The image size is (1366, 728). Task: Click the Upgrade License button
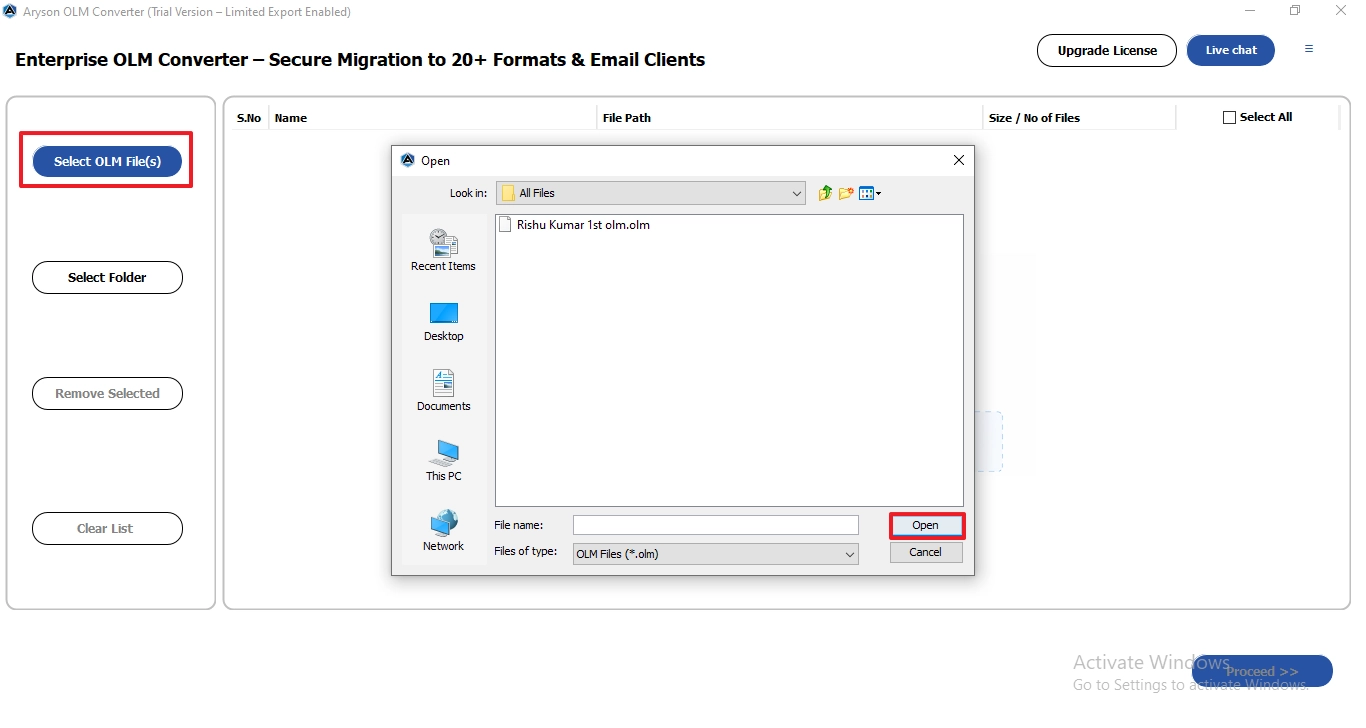click(x=1107, y=50)
